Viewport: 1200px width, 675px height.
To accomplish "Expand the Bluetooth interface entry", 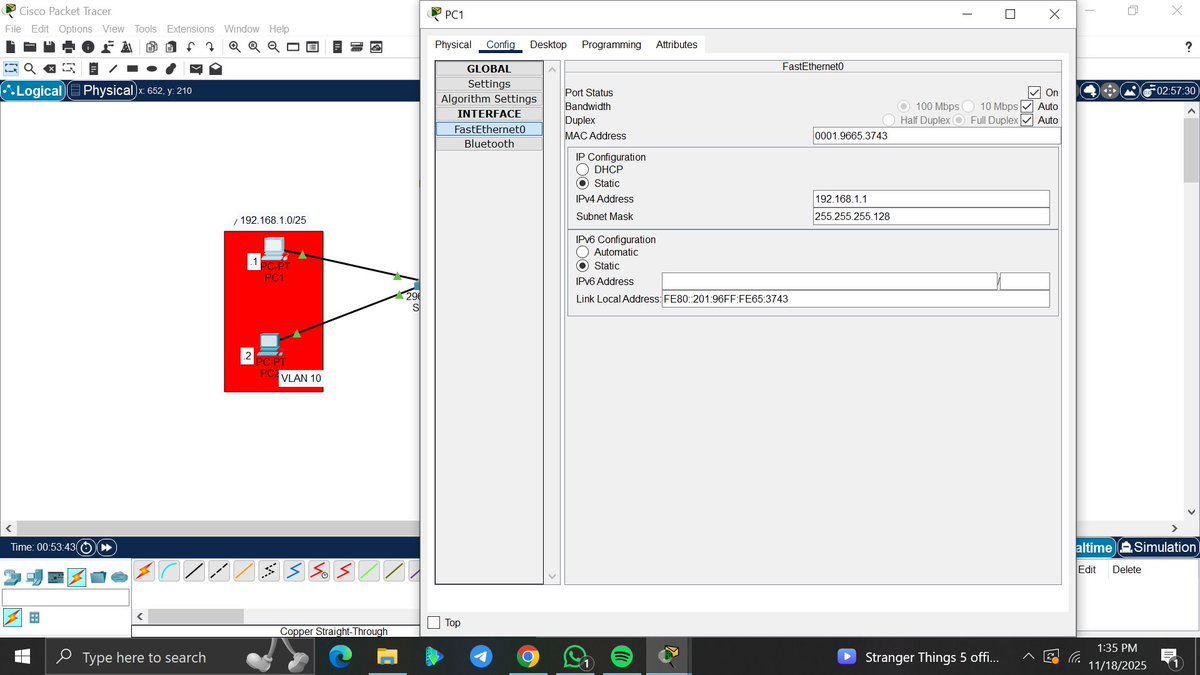I will point(488,143).
